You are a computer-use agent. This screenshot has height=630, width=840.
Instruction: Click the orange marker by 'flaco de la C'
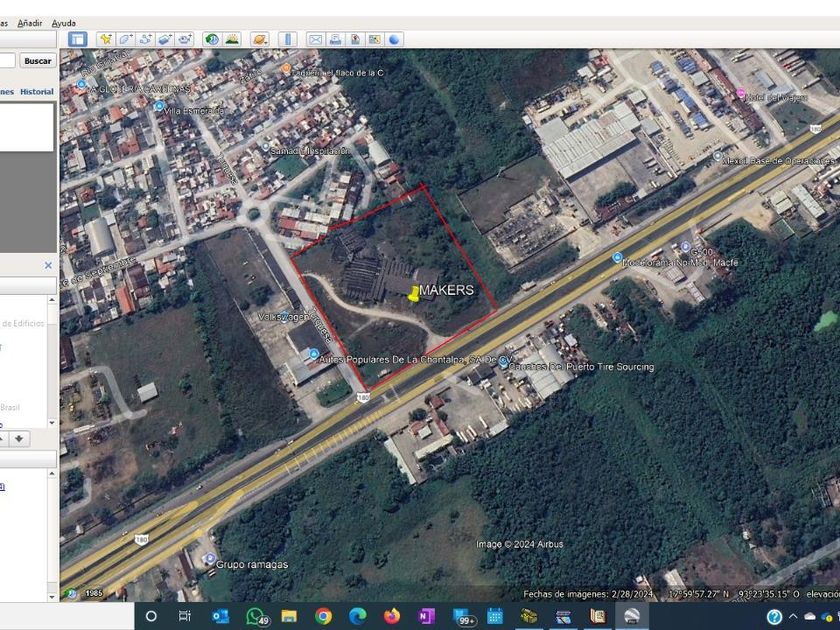286,69
